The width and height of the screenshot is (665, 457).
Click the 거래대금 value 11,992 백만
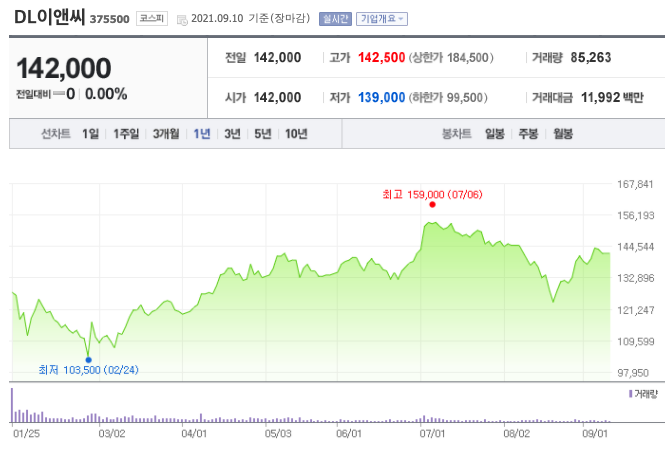(612, 98)
